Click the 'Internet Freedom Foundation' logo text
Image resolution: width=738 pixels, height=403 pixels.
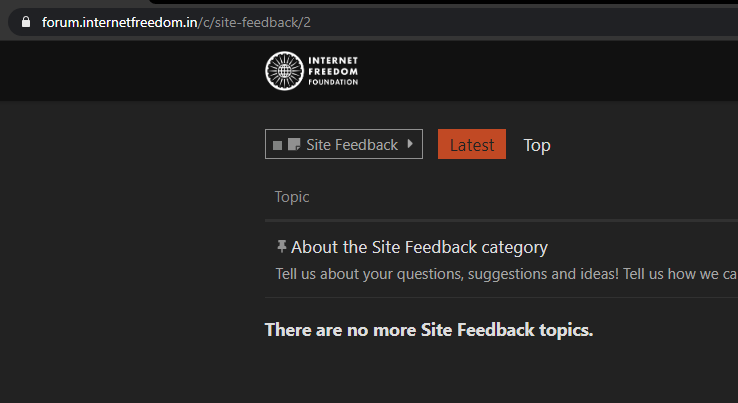pyautogui.click(x=333, y=71)
